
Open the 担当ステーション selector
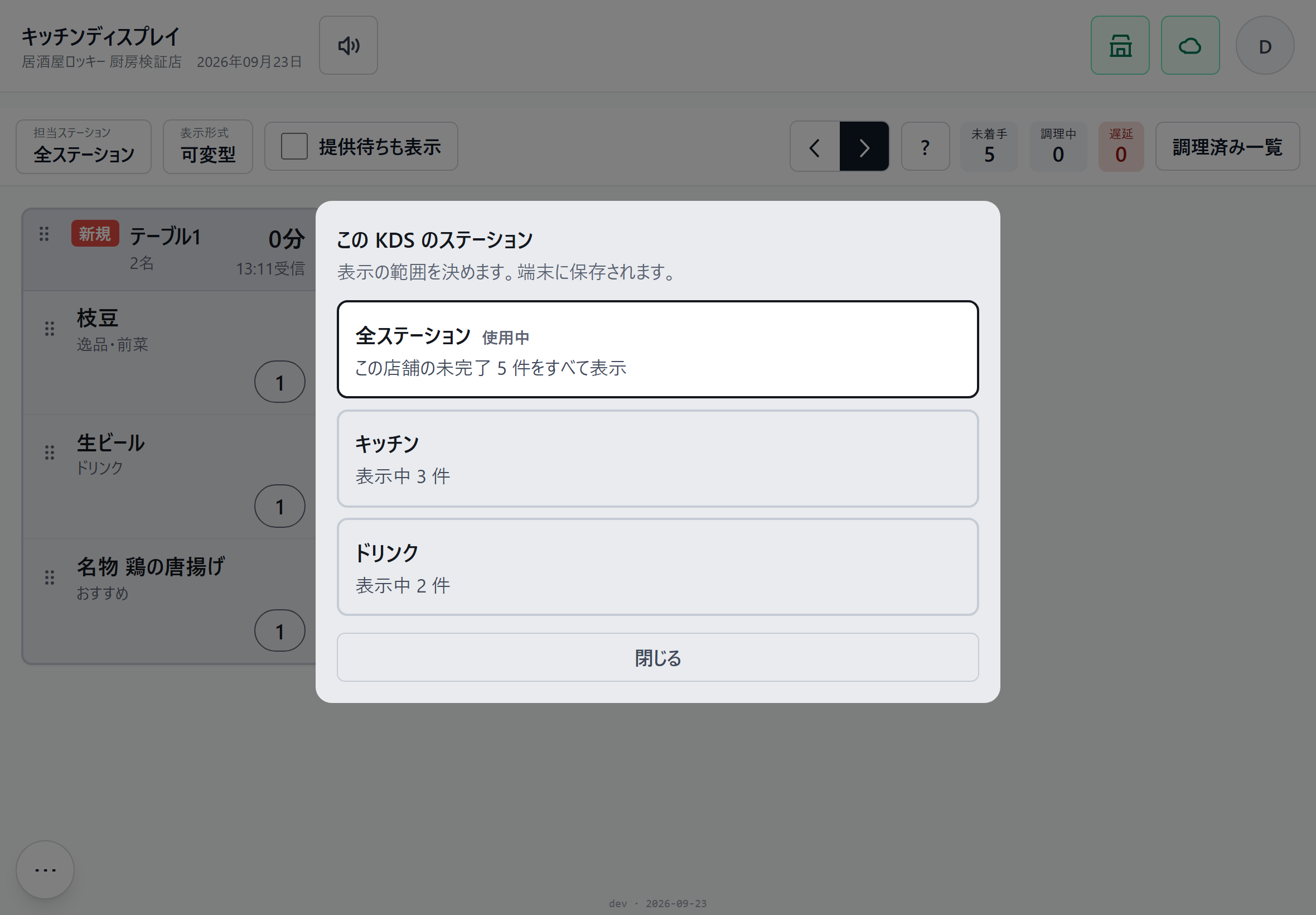click(84, 147)
